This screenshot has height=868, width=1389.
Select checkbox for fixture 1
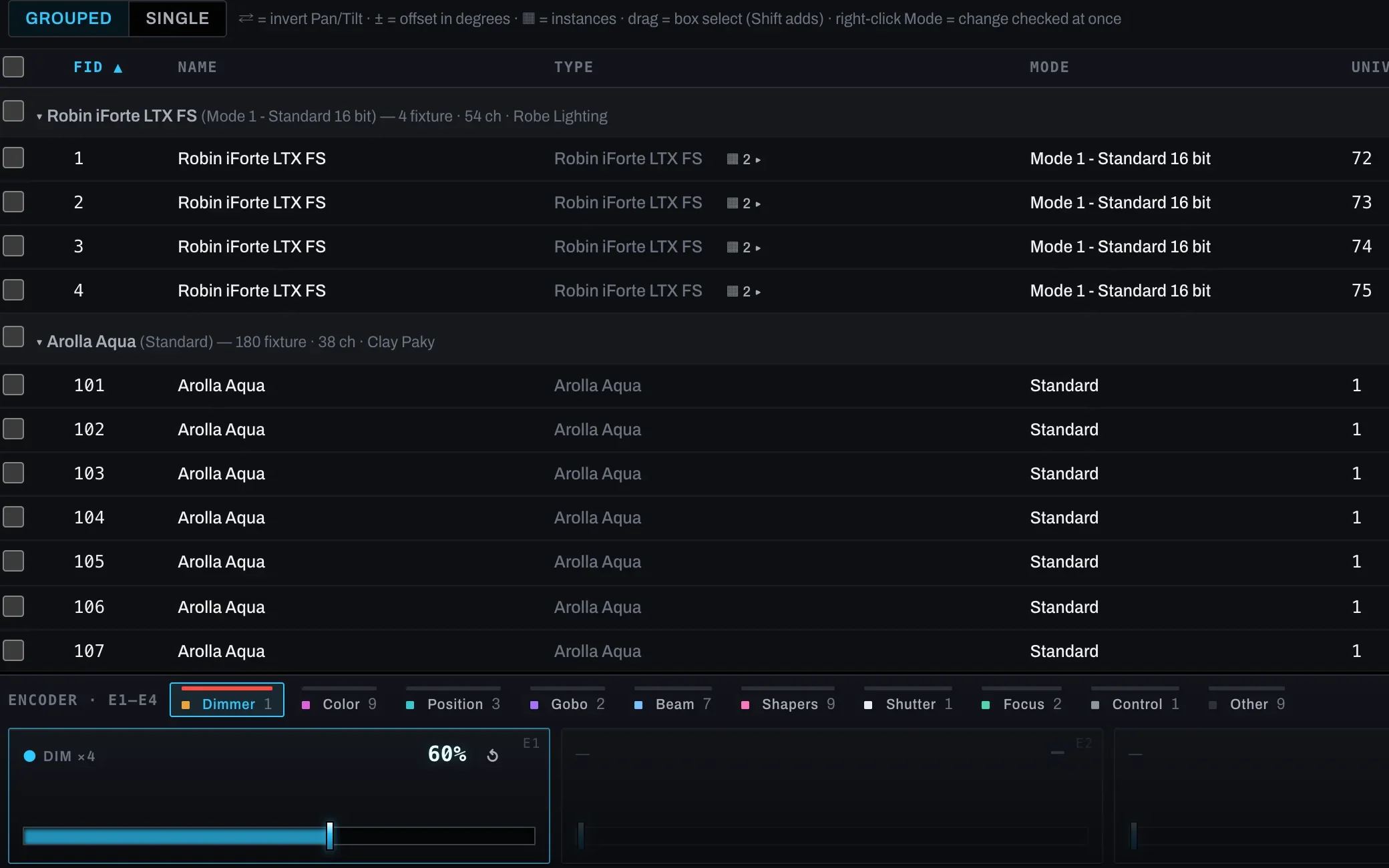tap(13, 158)
